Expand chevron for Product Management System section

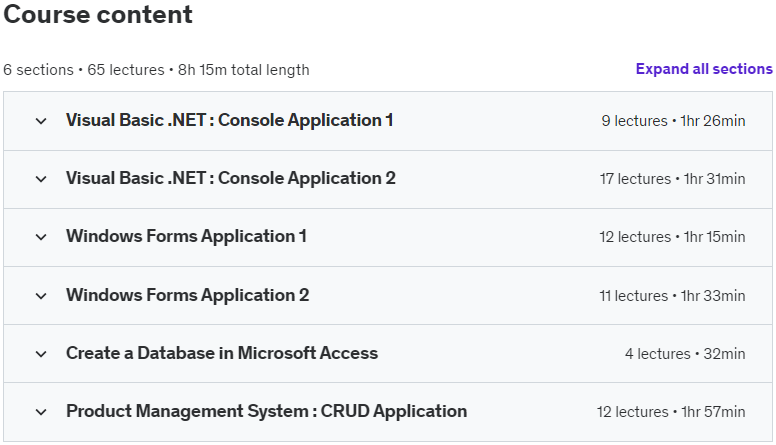pyautogui.click(x=41, y=411)
